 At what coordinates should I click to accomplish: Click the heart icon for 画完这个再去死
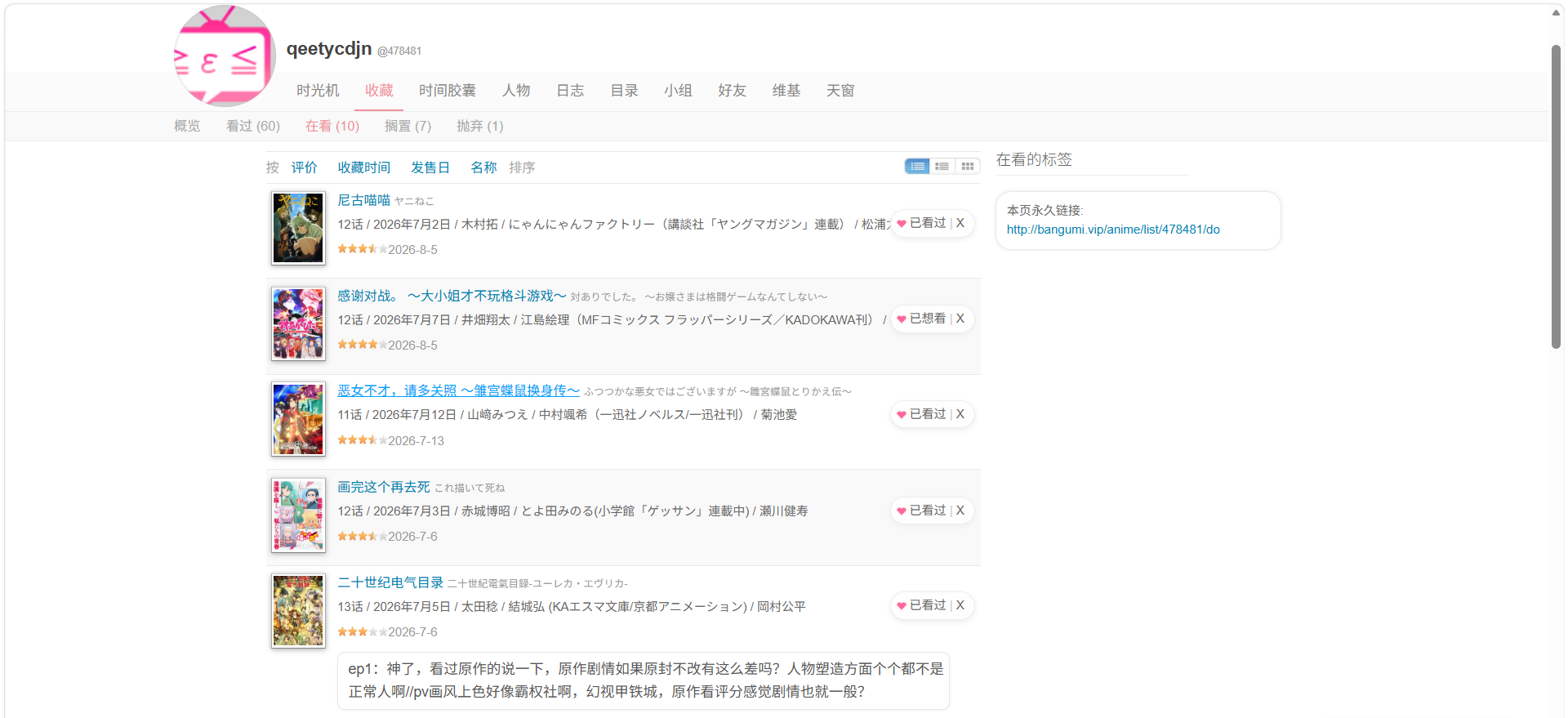902,511
